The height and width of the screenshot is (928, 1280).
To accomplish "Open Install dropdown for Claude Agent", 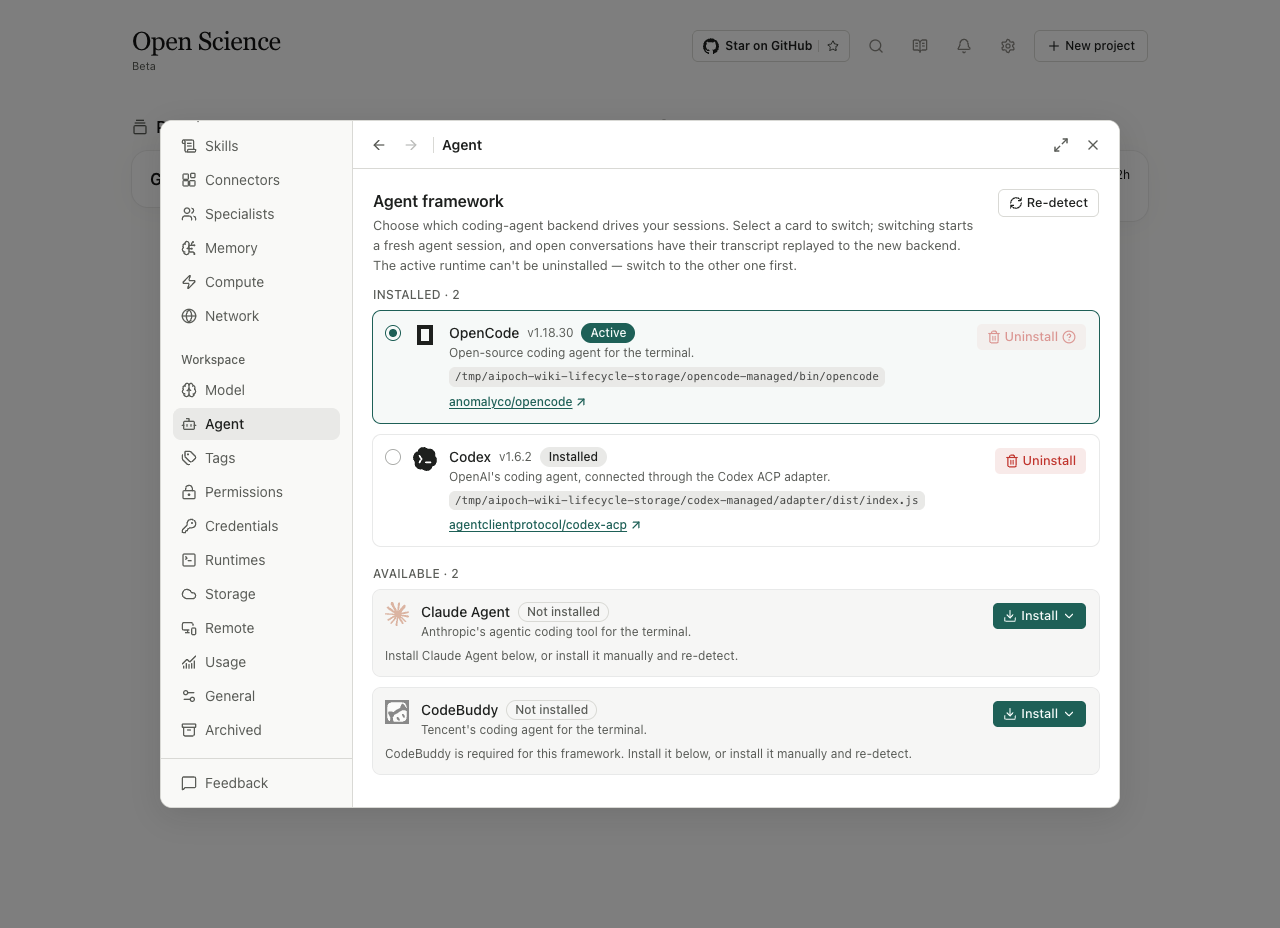I will click(x=1039, y=616).
